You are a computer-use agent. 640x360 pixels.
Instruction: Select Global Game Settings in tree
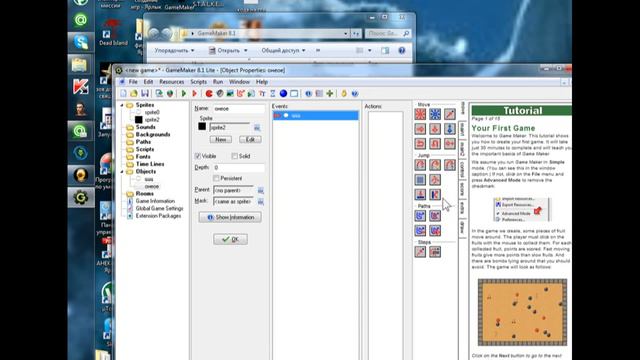[x=159, y=209]
